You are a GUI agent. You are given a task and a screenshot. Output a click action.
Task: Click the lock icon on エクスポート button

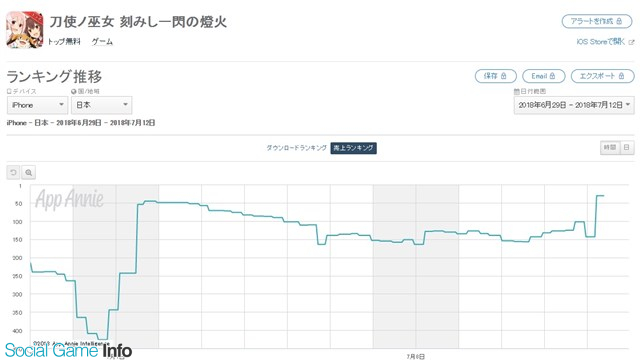point(621,76)
